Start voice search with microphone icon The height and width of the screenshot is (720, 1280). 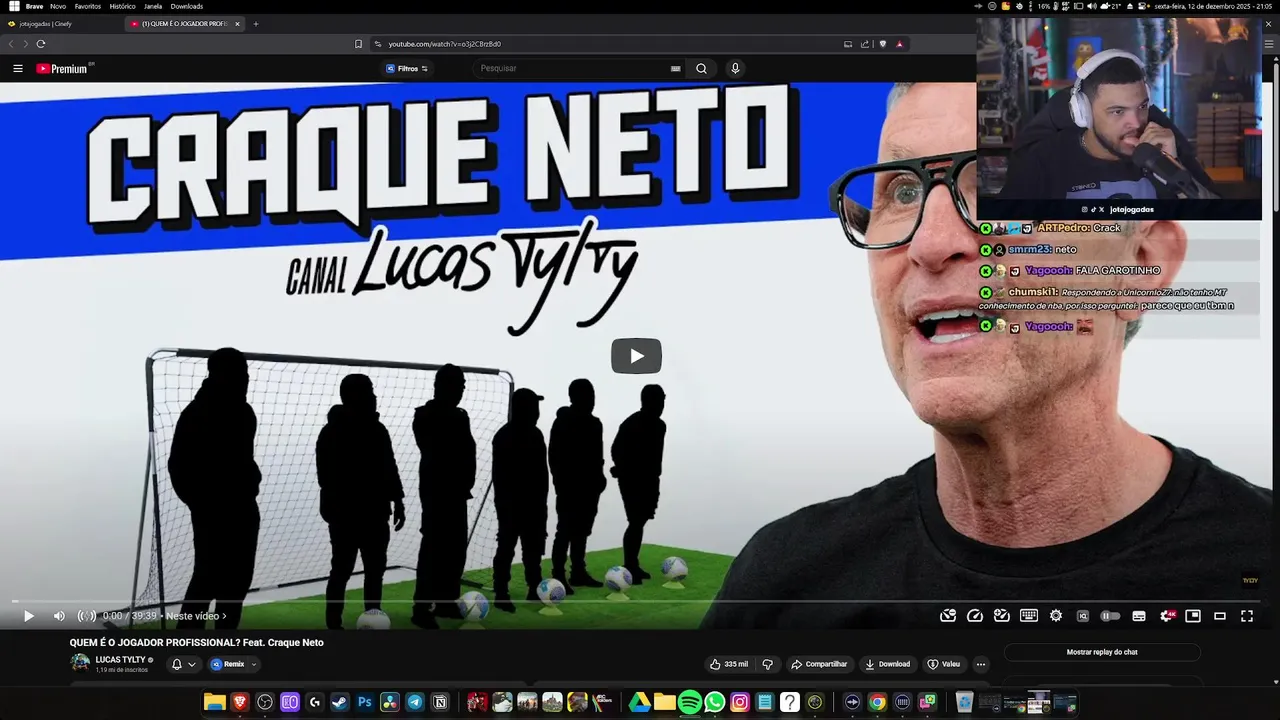(x=735, y=68)
